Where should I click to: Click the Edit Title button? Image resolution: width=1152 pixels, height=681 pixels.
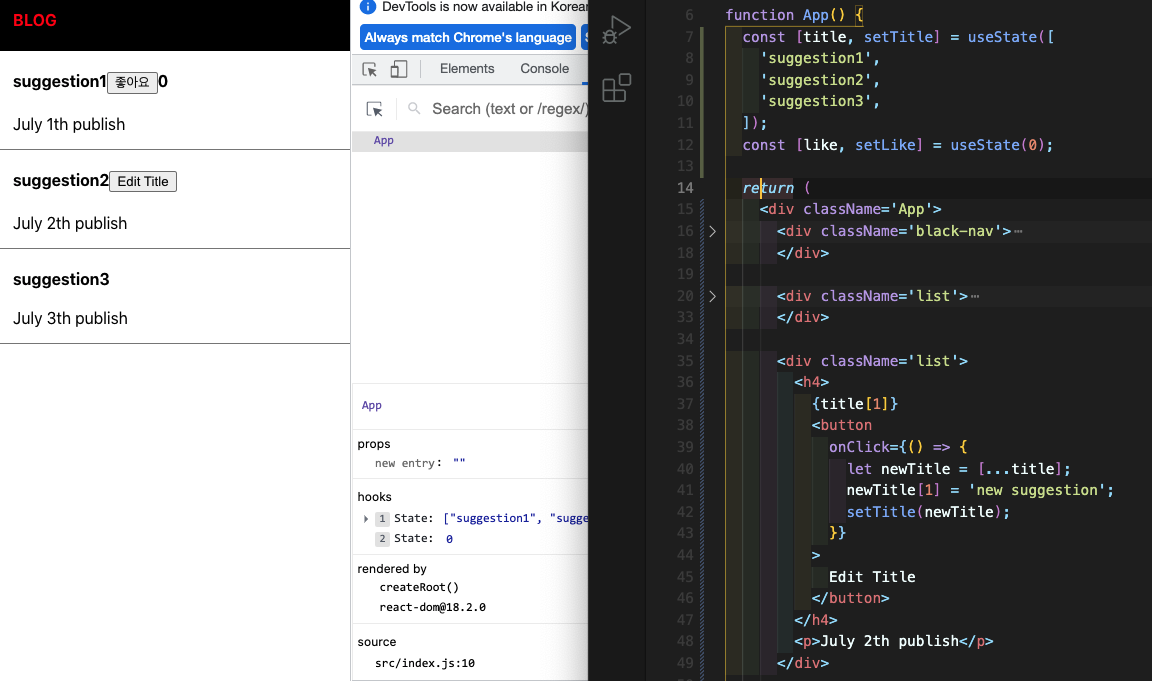click(143, 181)
